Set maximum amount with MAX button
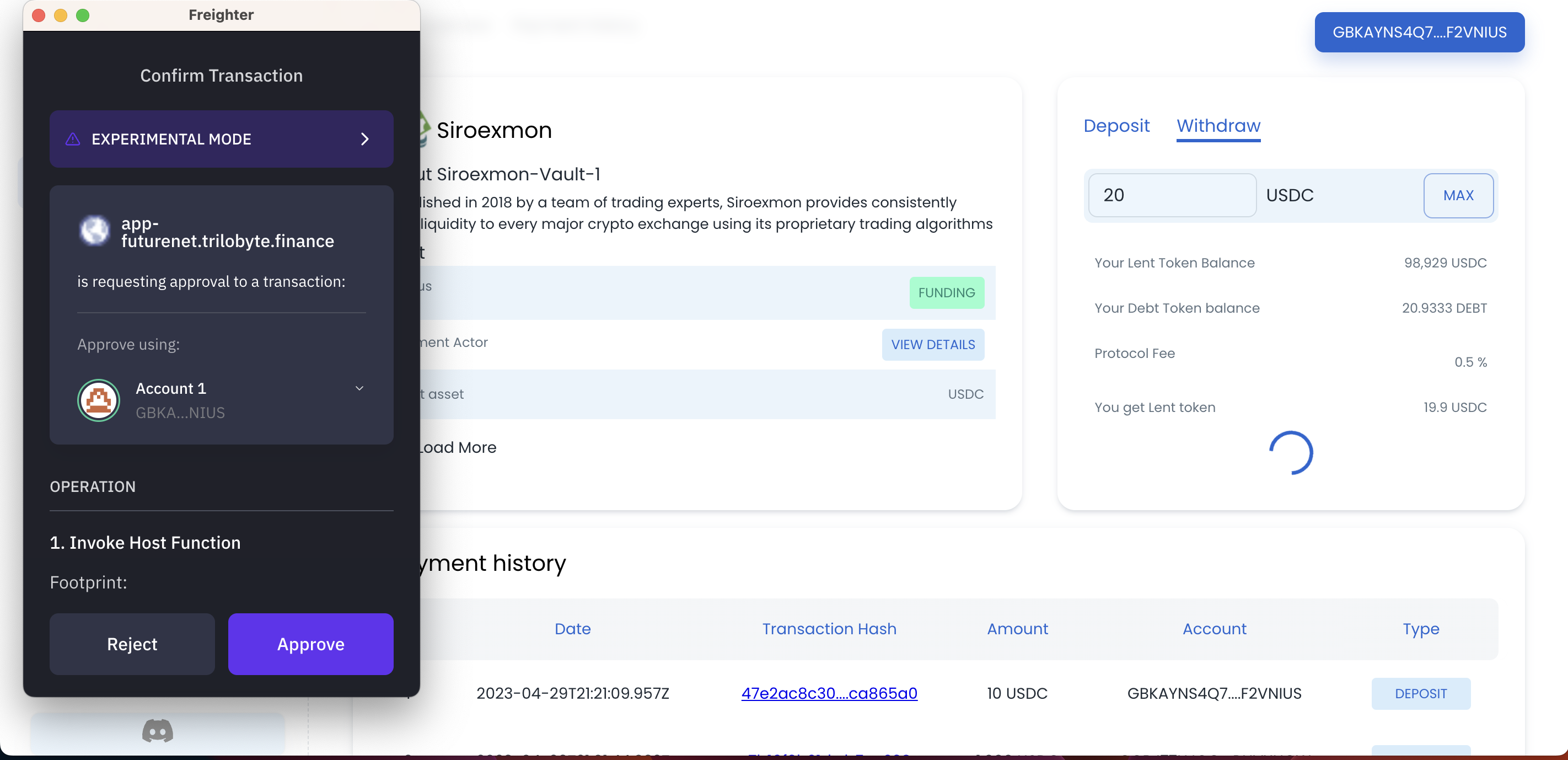 tap(1458, 195)
